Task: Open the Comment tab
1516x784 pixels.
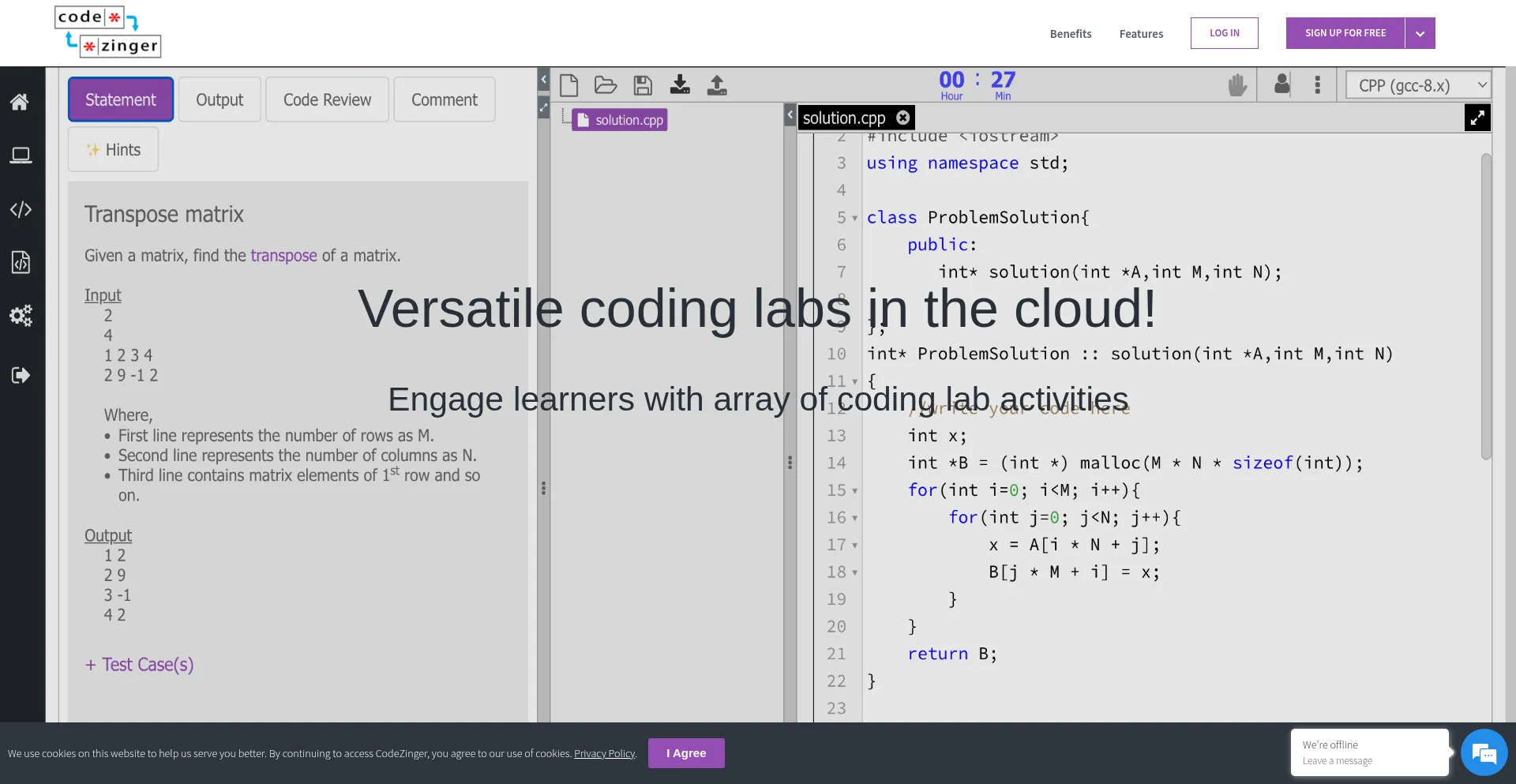Action: 444,99
